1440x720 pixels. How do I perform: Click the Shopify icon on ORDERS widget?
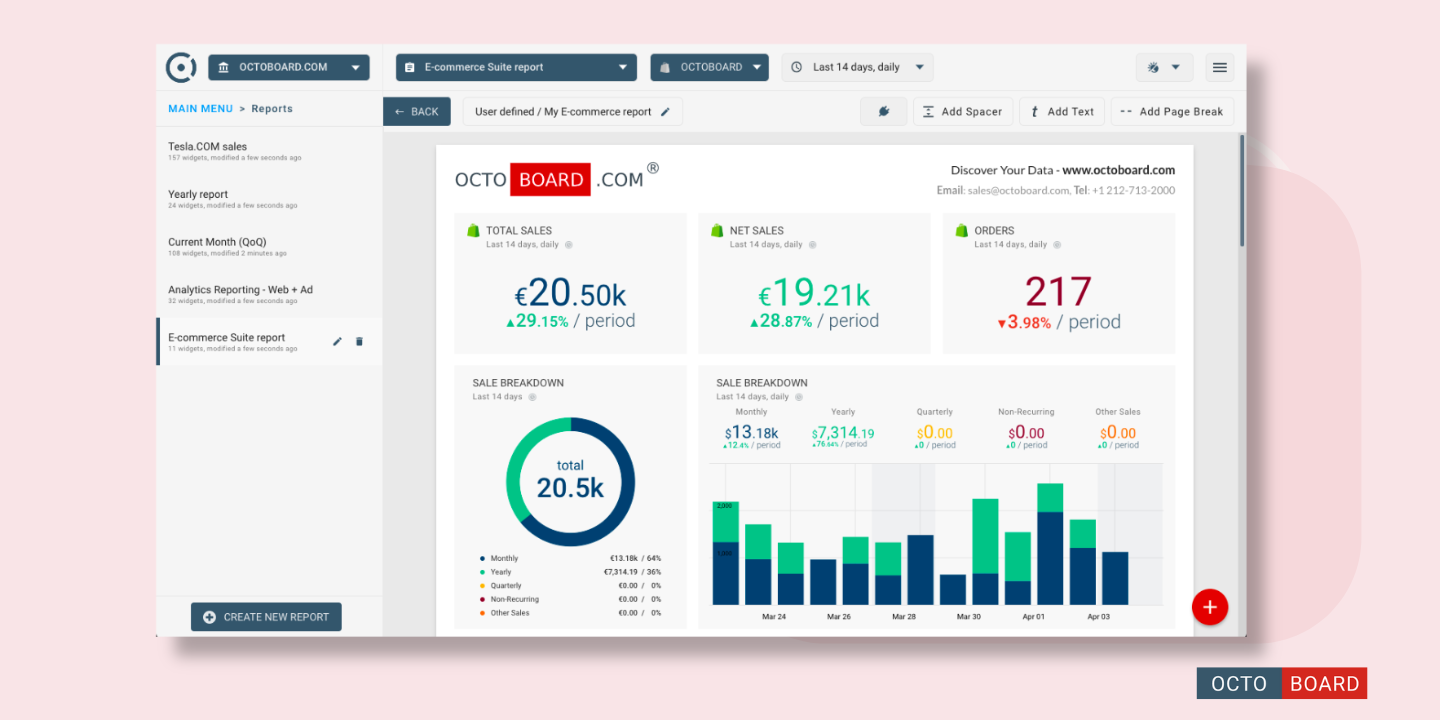coord(962,231)
